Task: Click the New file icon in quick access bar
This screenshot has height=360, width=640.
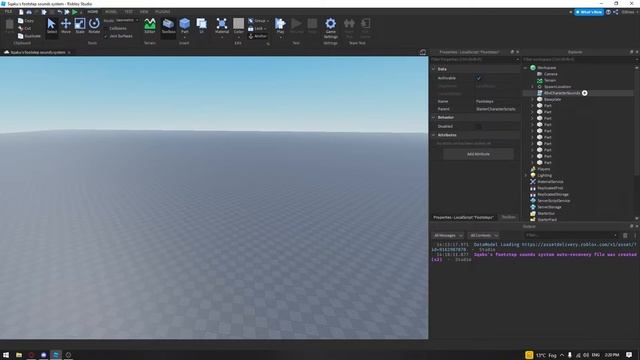Action: [21, 12]
